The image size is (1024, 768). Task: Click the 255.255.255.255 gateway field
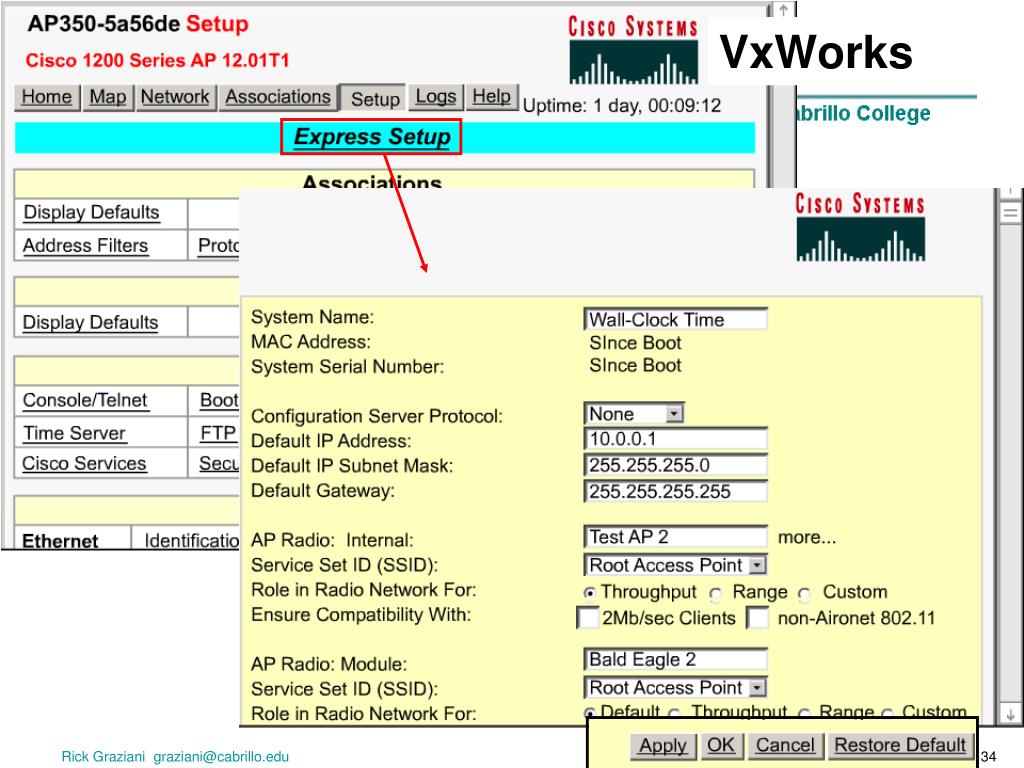pyautogui.click(x=675, y=491)
